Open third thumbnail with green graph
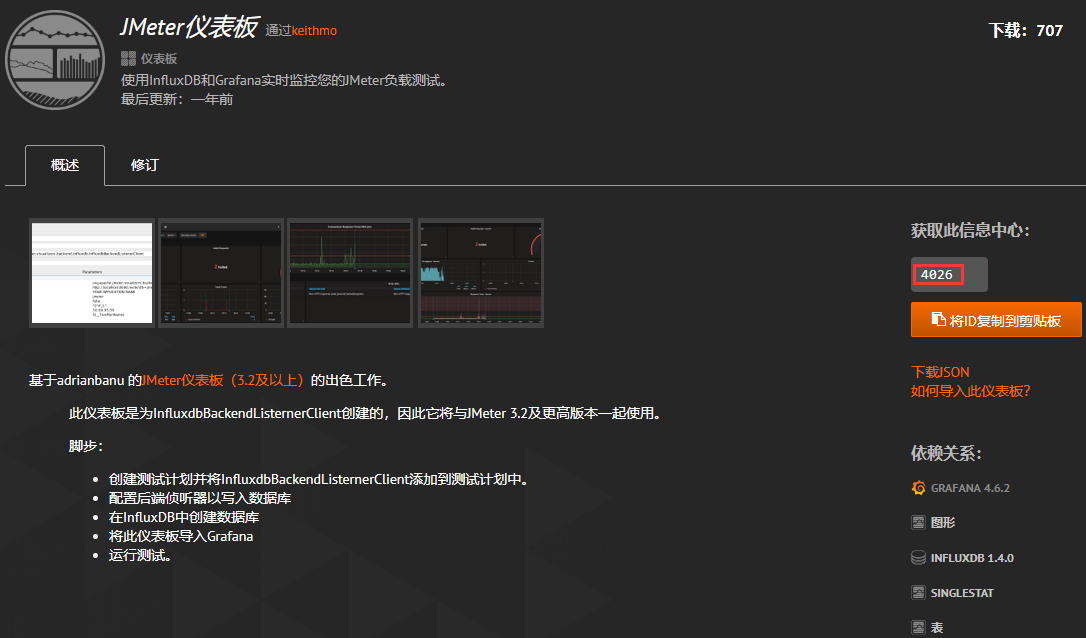The height and width of the screenshot is (638, 1086). point(350,273)
